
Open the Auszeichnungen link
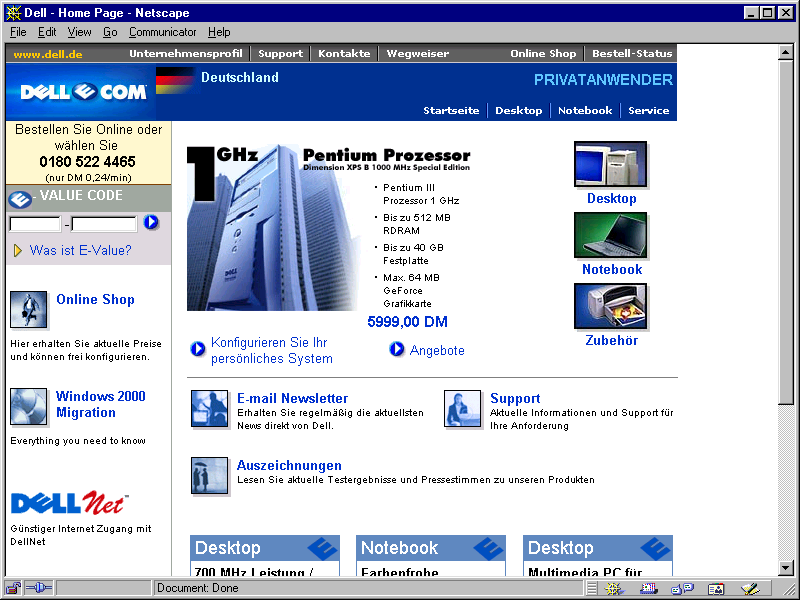pos(289,465)
